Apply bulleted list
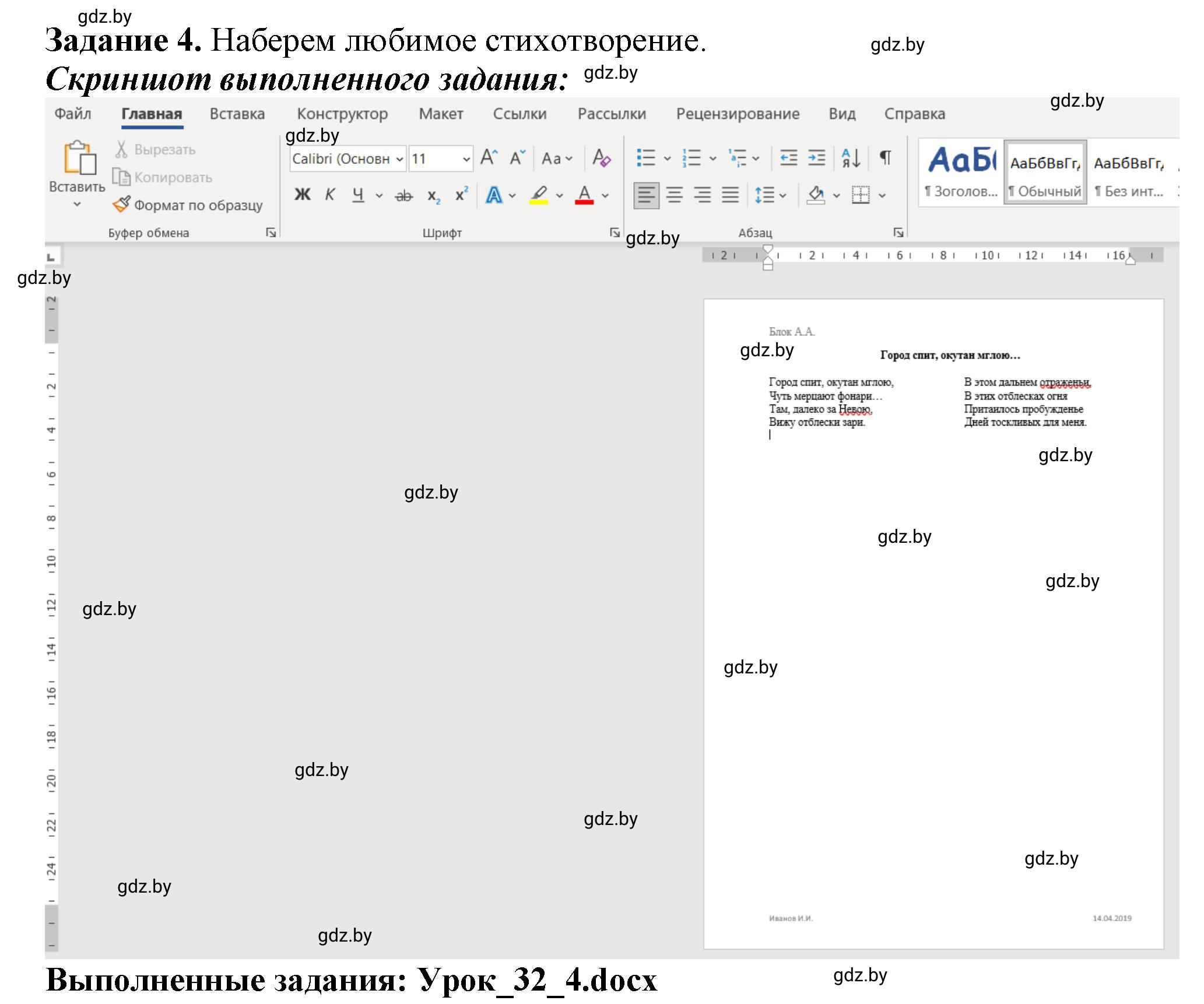This screenshot has height=1004, width=1204. (646, 158)
